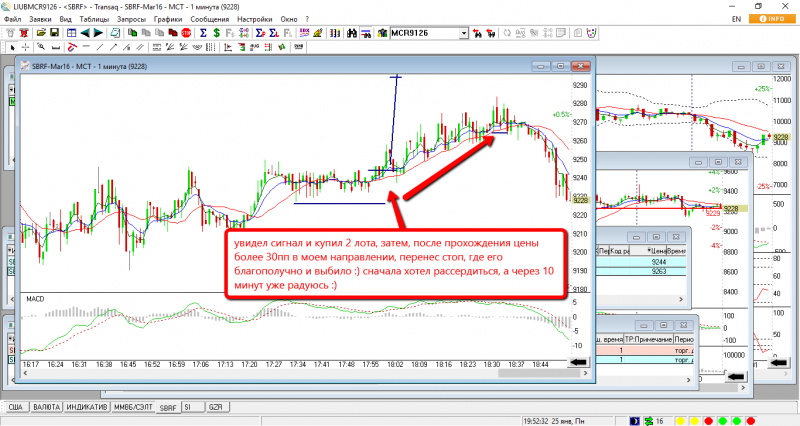Switch to the ВАЛЮТА workspace tab
The height and width of the screenshot is (426, 800).
[x=46, y=407]
